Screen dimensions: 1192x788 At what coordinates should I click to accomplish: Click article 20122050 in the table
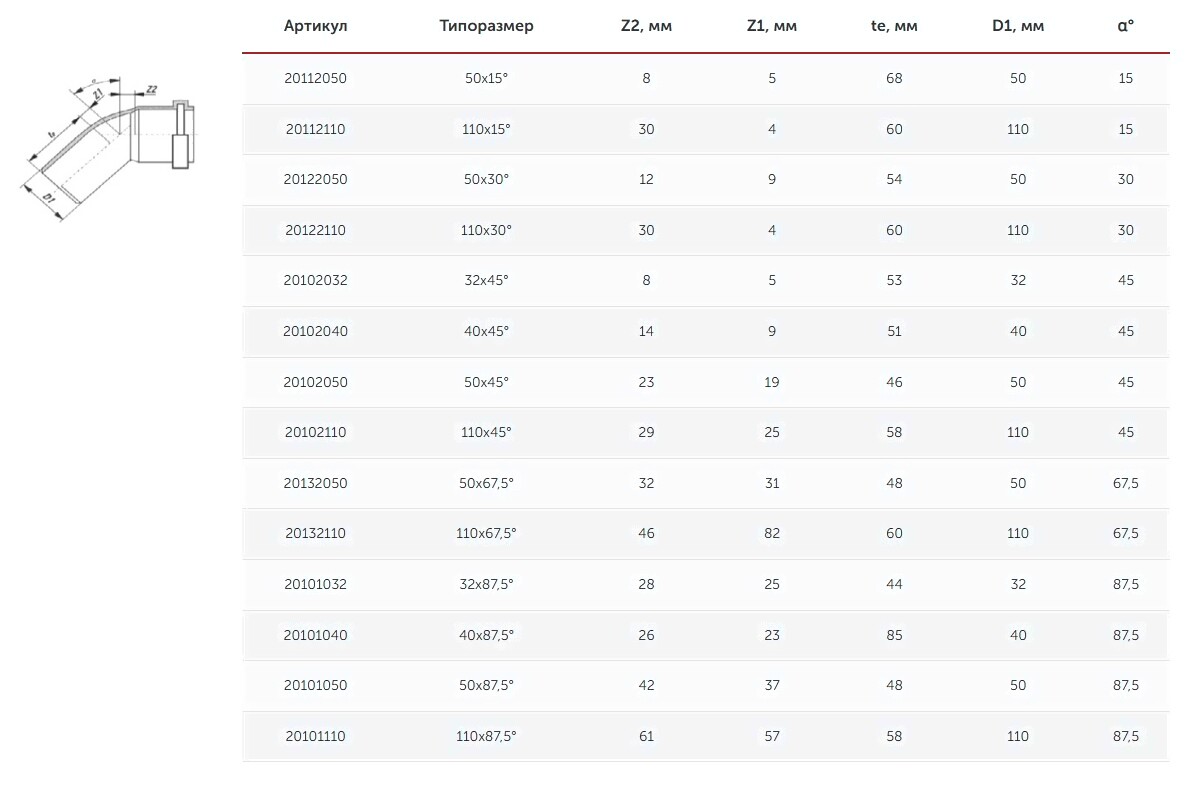click(315, 179)
